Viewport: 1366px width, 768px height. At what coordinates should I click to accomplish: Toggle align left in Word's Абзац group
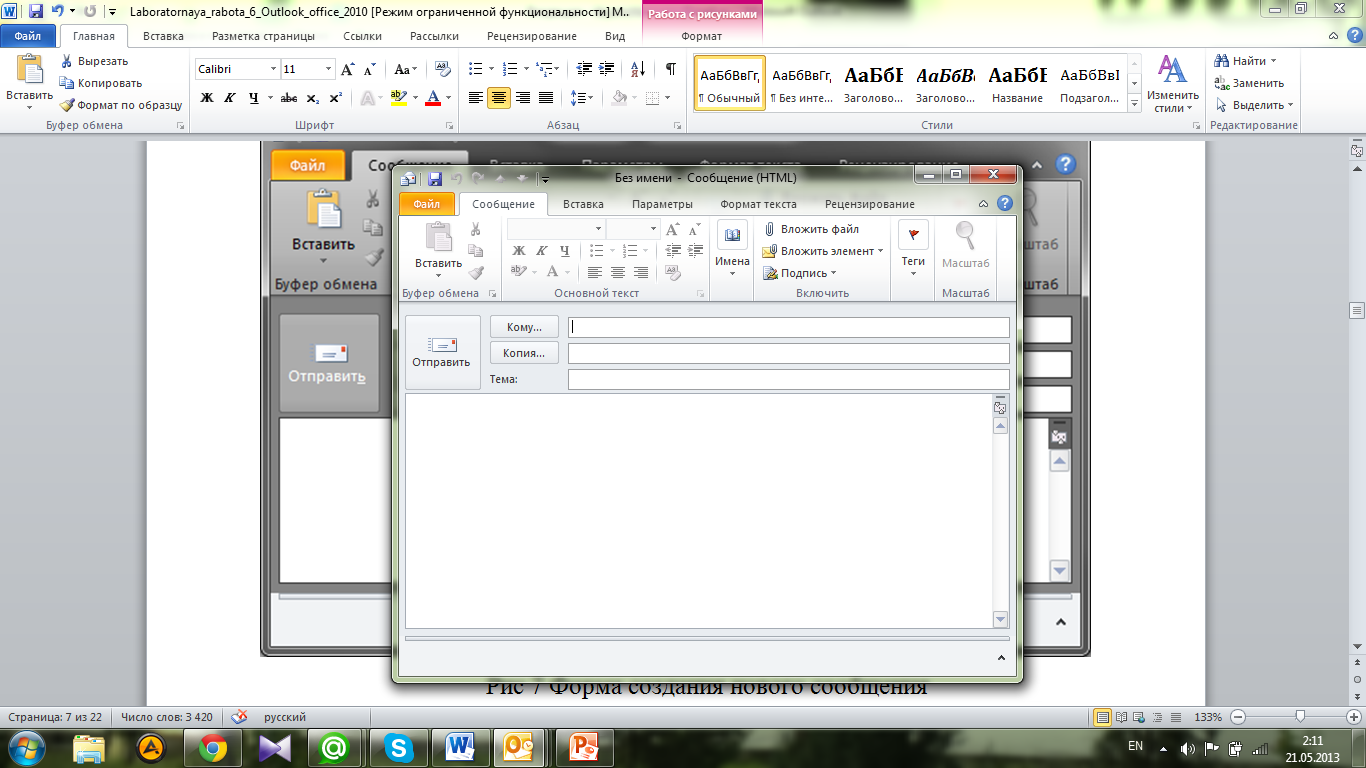pyautogui.click(x=476, y=98)
